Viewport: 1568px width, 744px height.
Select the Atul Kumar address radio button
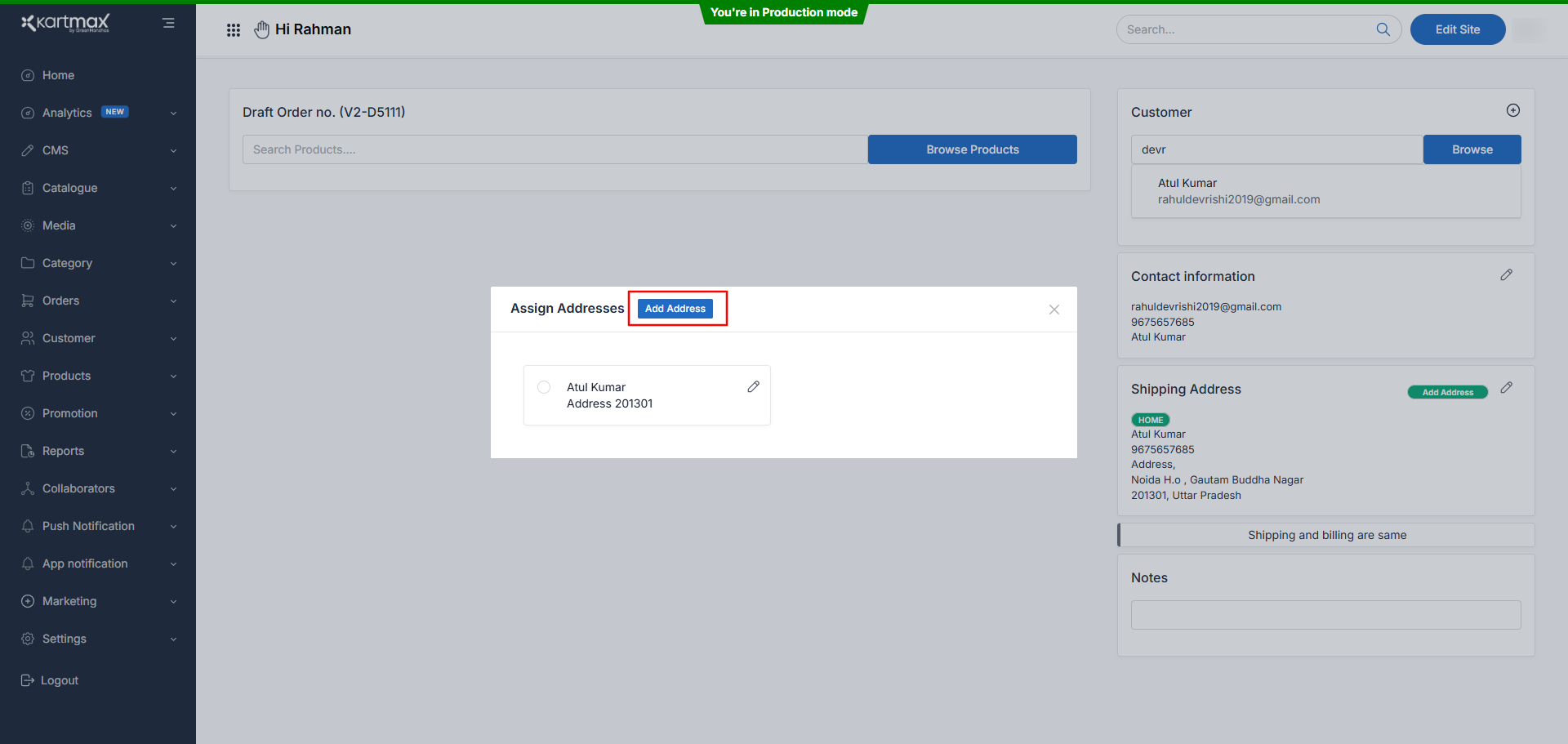(544, 387)
